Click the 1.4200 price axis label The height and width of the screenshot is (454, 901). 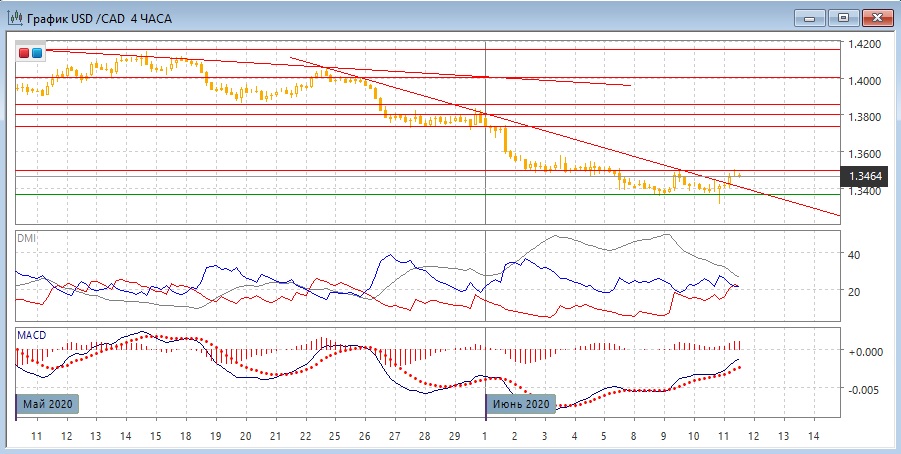coord(864,45)
